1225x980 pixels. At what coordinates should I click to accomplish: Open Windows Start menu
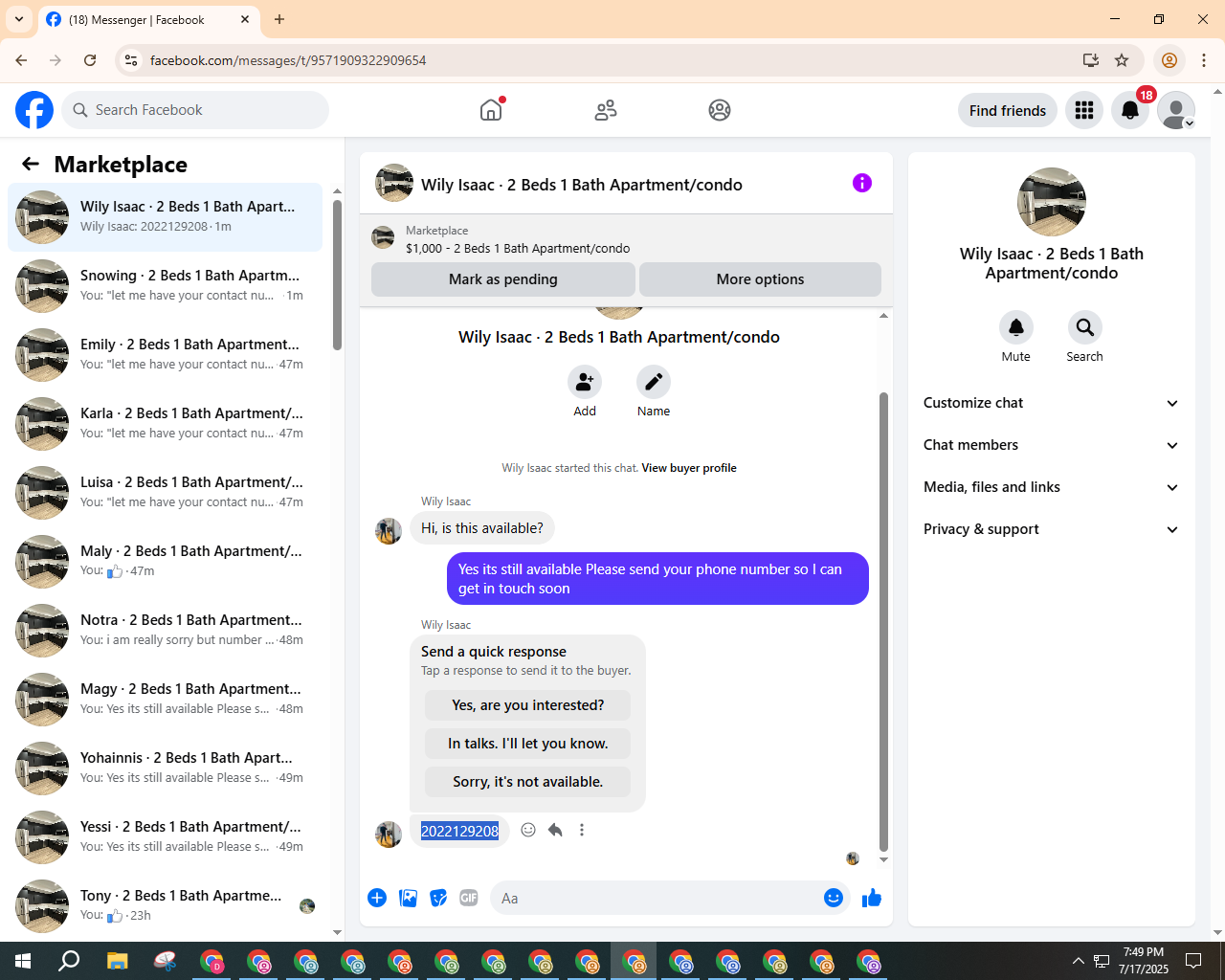point(23,961)
